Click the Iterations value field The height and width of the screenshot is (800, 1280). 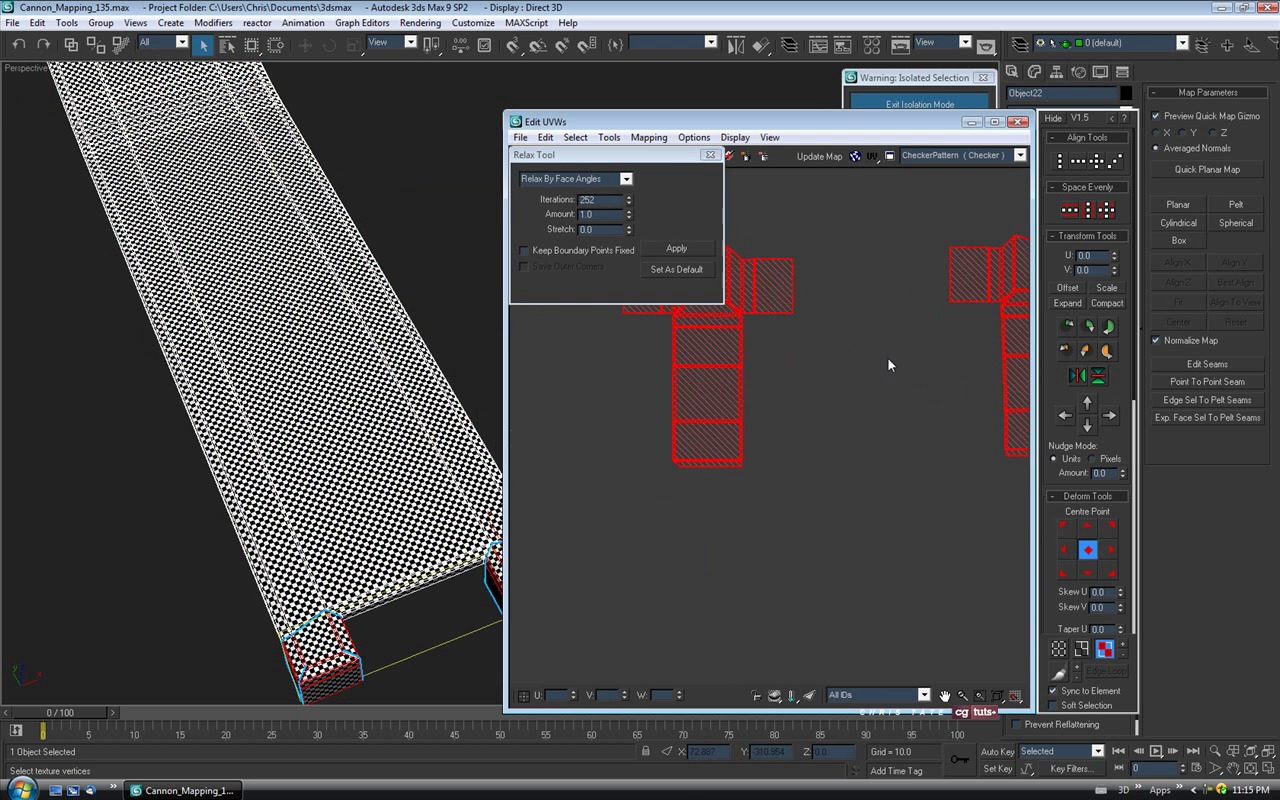(600, 200)
